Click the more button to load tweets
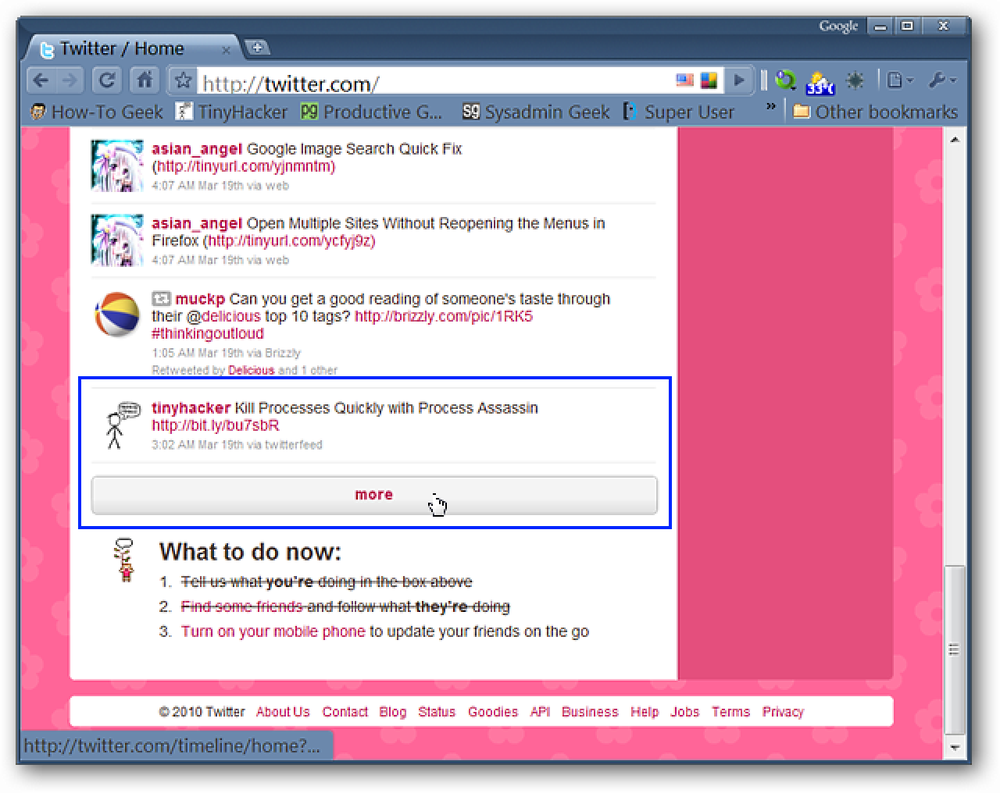The image size is (1000, 793). tap(374, 495)
